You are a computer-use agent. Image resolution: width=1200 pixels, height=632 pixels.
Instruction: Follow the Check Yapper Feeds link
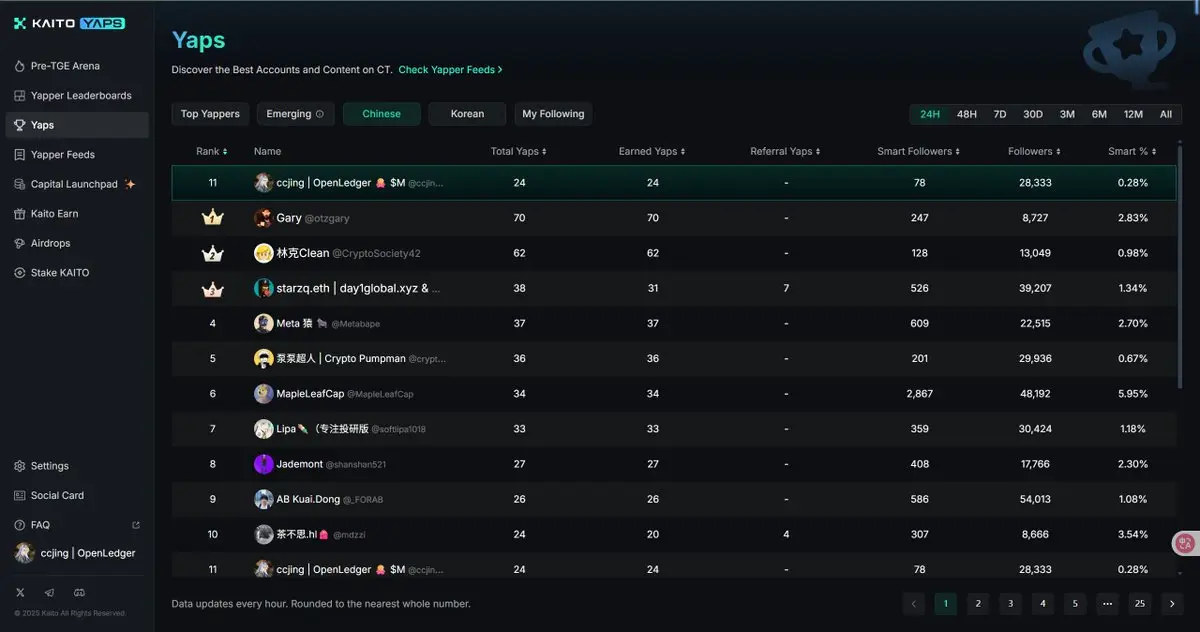click(450, 70)
